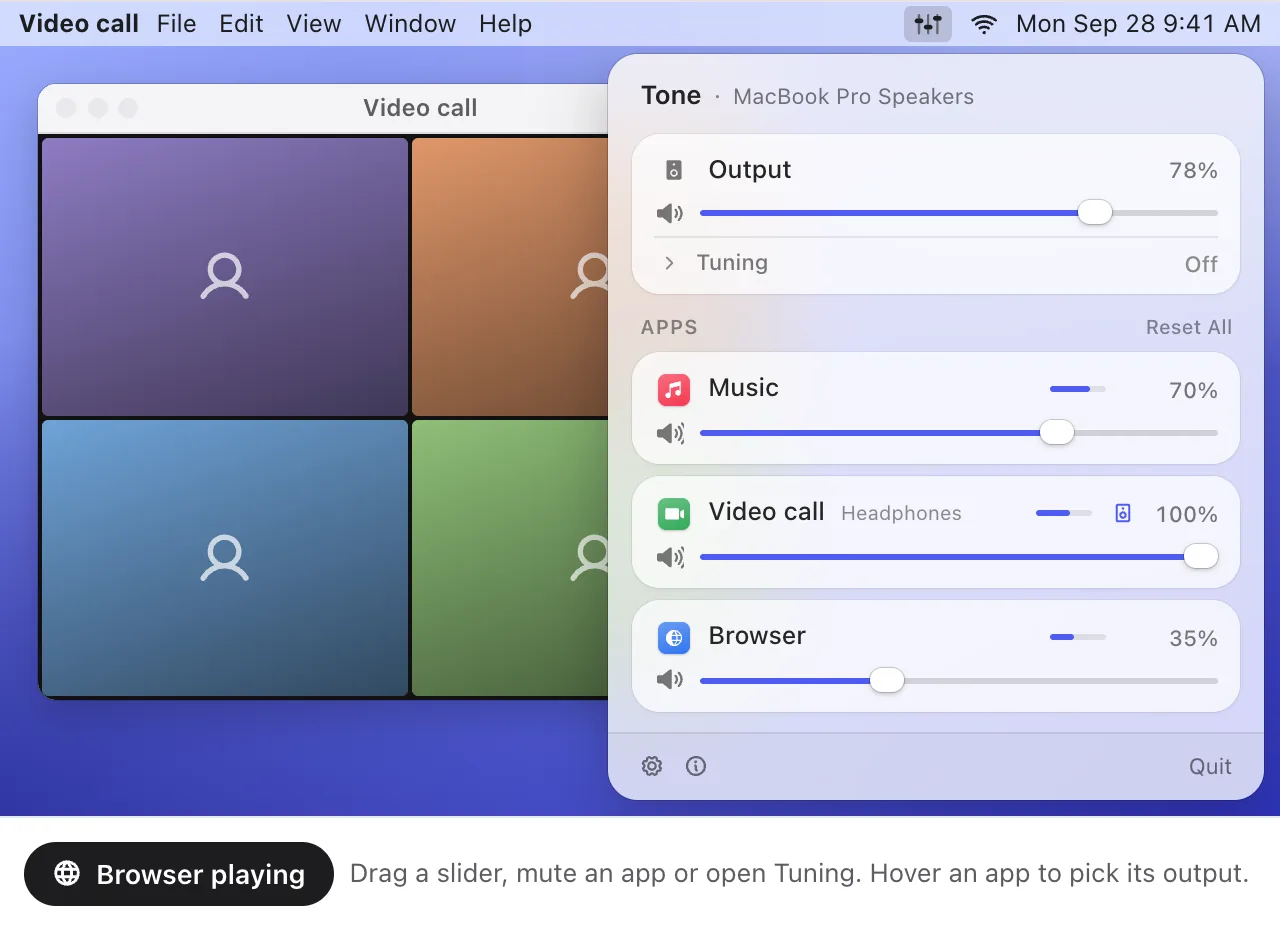This screenshot has height=930, width=1280.
Task: Open the View menu
Action: (314, 24)
